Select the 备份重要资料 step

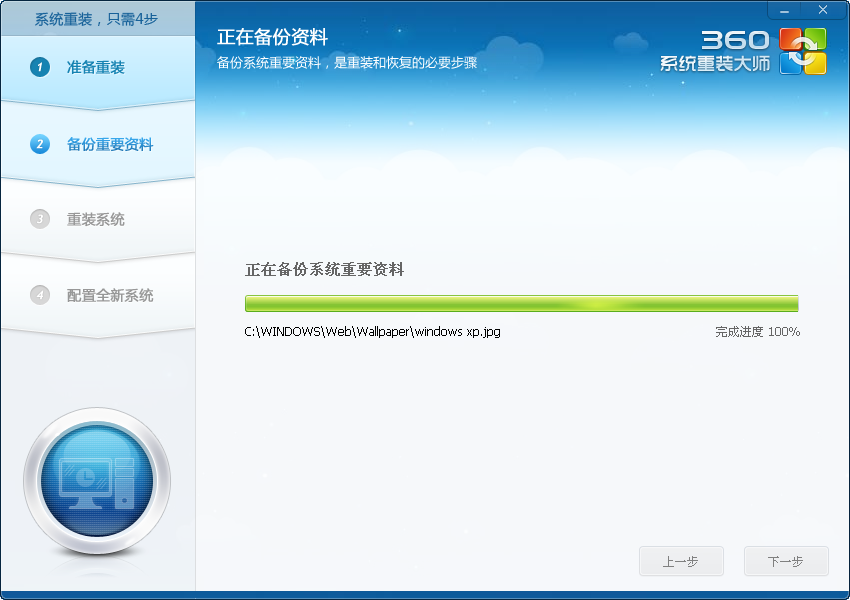point(110,145)
